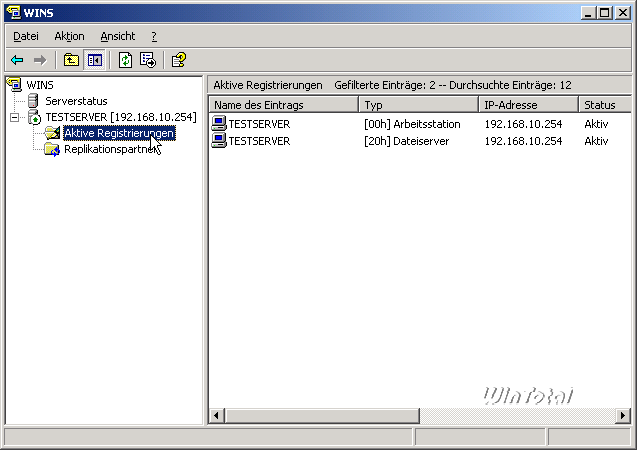
Task: Click the Up one level folder icon
Action: point(71,60)
